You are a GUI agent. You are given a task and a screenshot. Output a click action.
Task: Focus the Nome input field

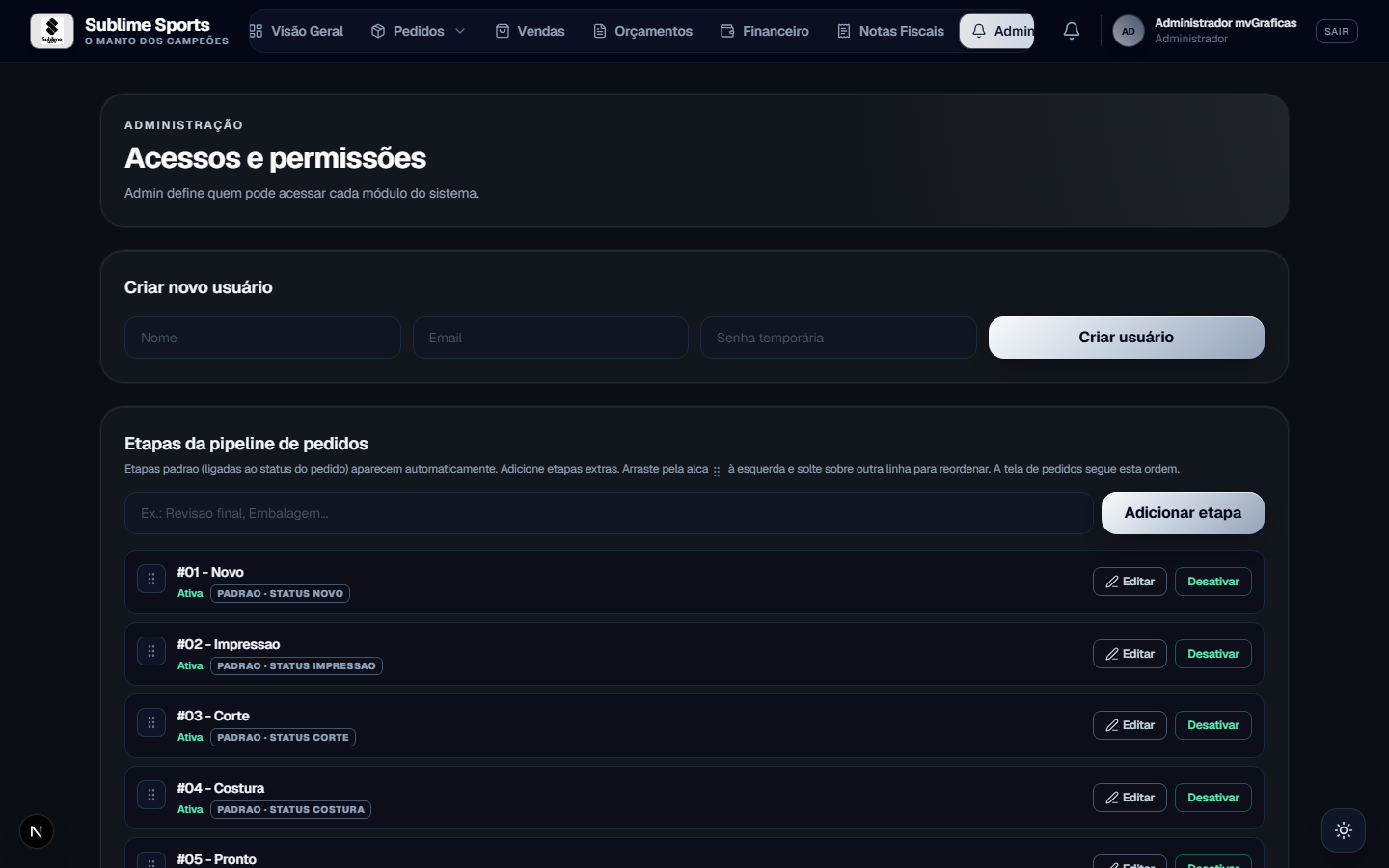(x=262, y=338)
